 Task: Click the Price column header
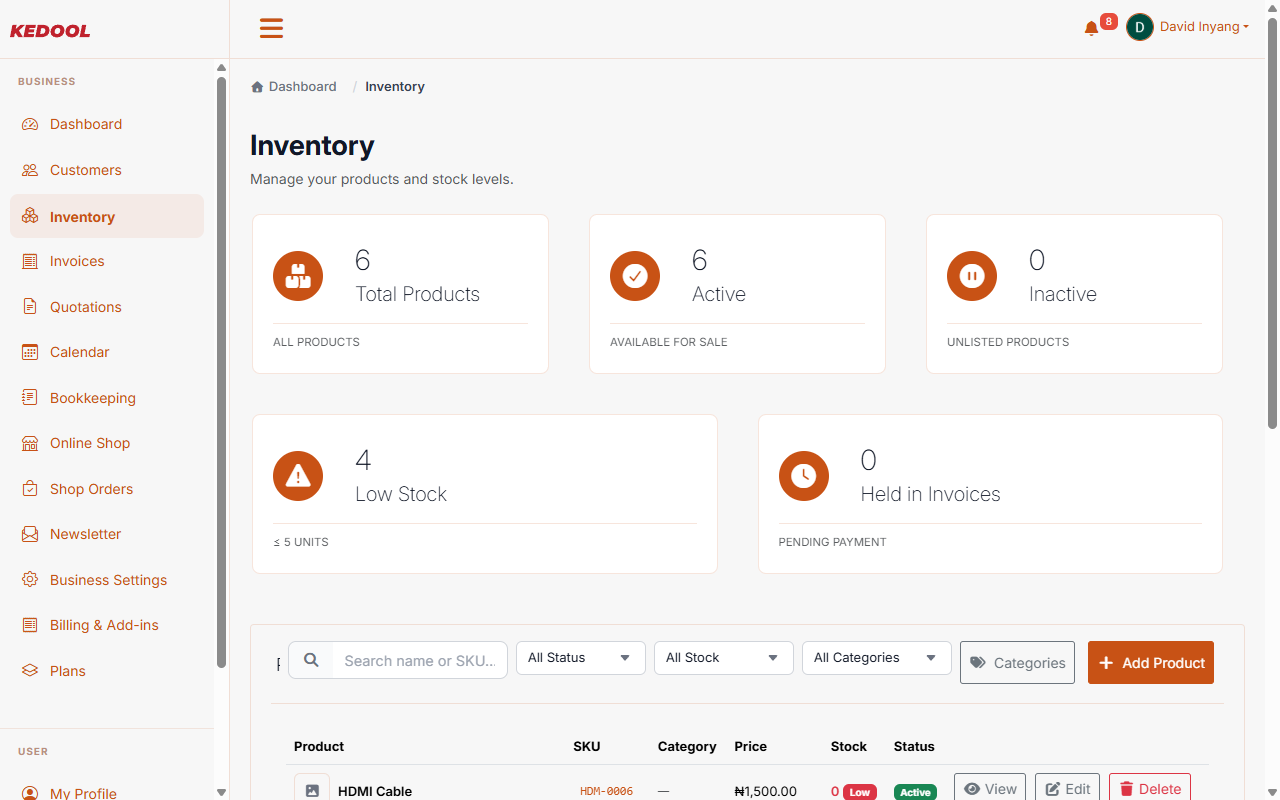(x=751, y=746)
